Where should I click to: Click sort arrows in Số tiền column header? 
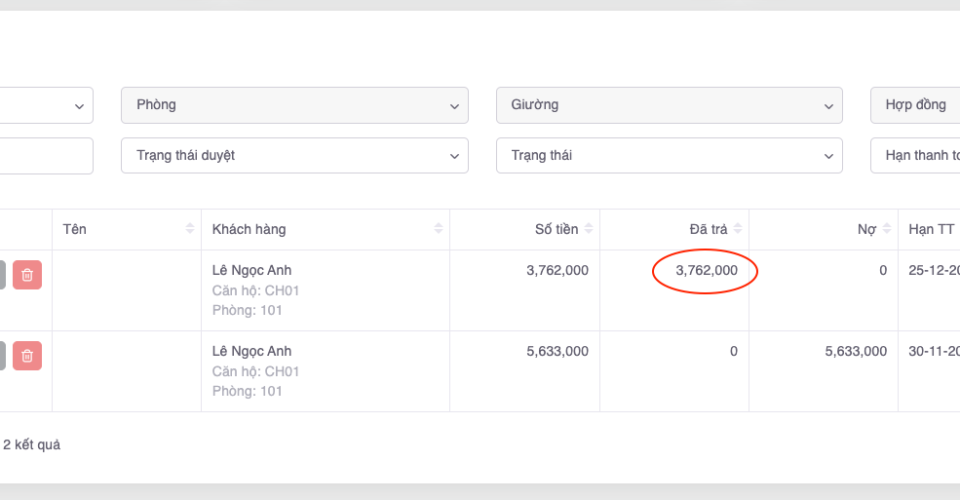[x=589, y=229]
